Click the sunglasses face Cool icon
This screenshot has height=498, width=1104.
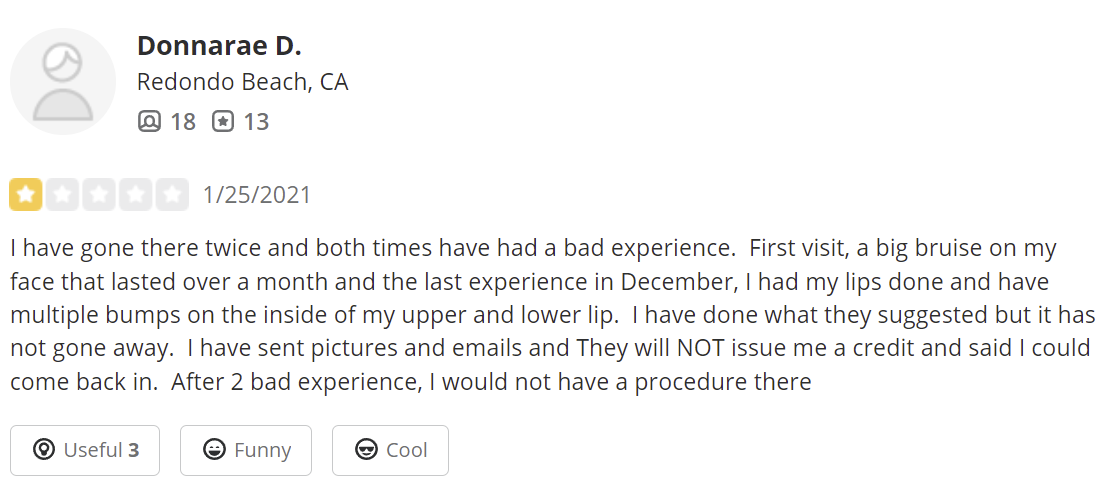point(366,450)
